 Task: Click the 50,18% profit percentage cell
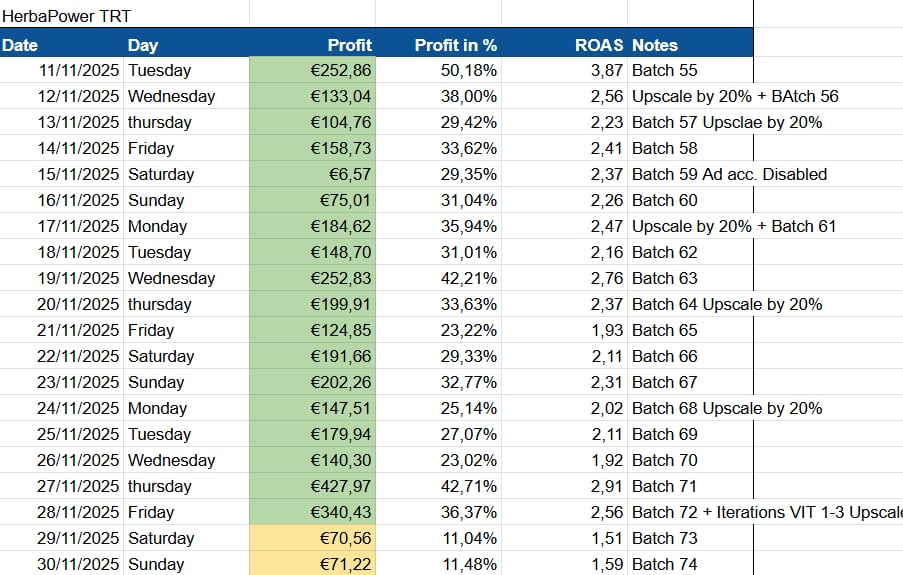(438, 70)
